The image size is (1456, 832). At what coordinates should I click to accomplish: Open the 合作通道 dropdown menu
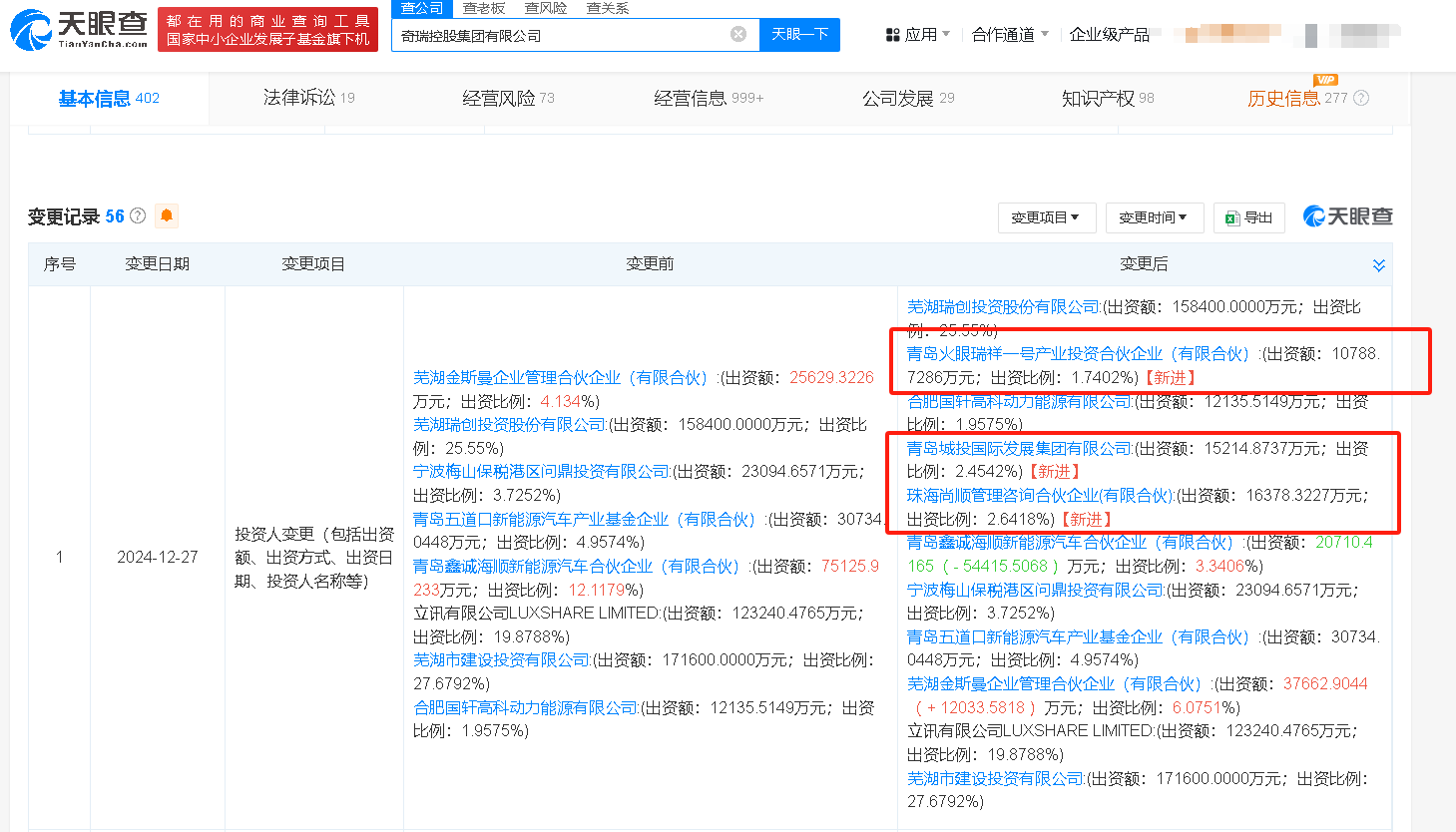pyautogui.click(x=1010, y=35)
